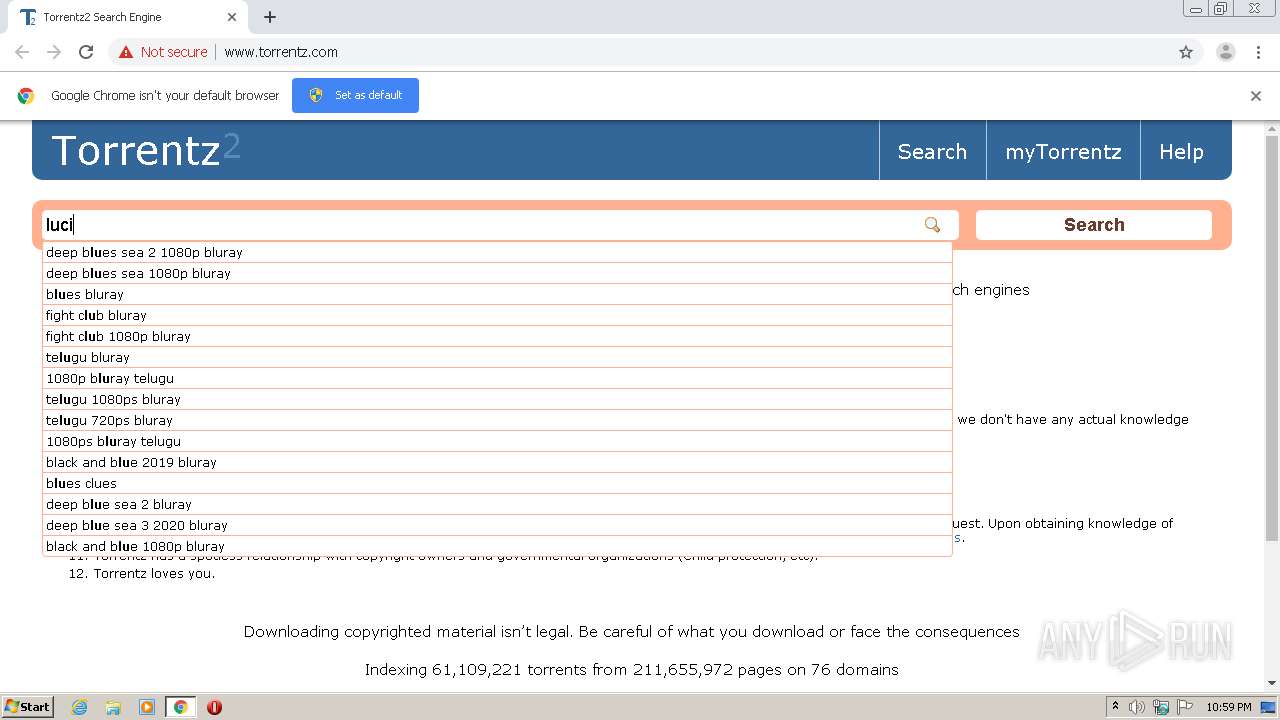Open the Chrome profile avatar

click(x=1225, y=52)
